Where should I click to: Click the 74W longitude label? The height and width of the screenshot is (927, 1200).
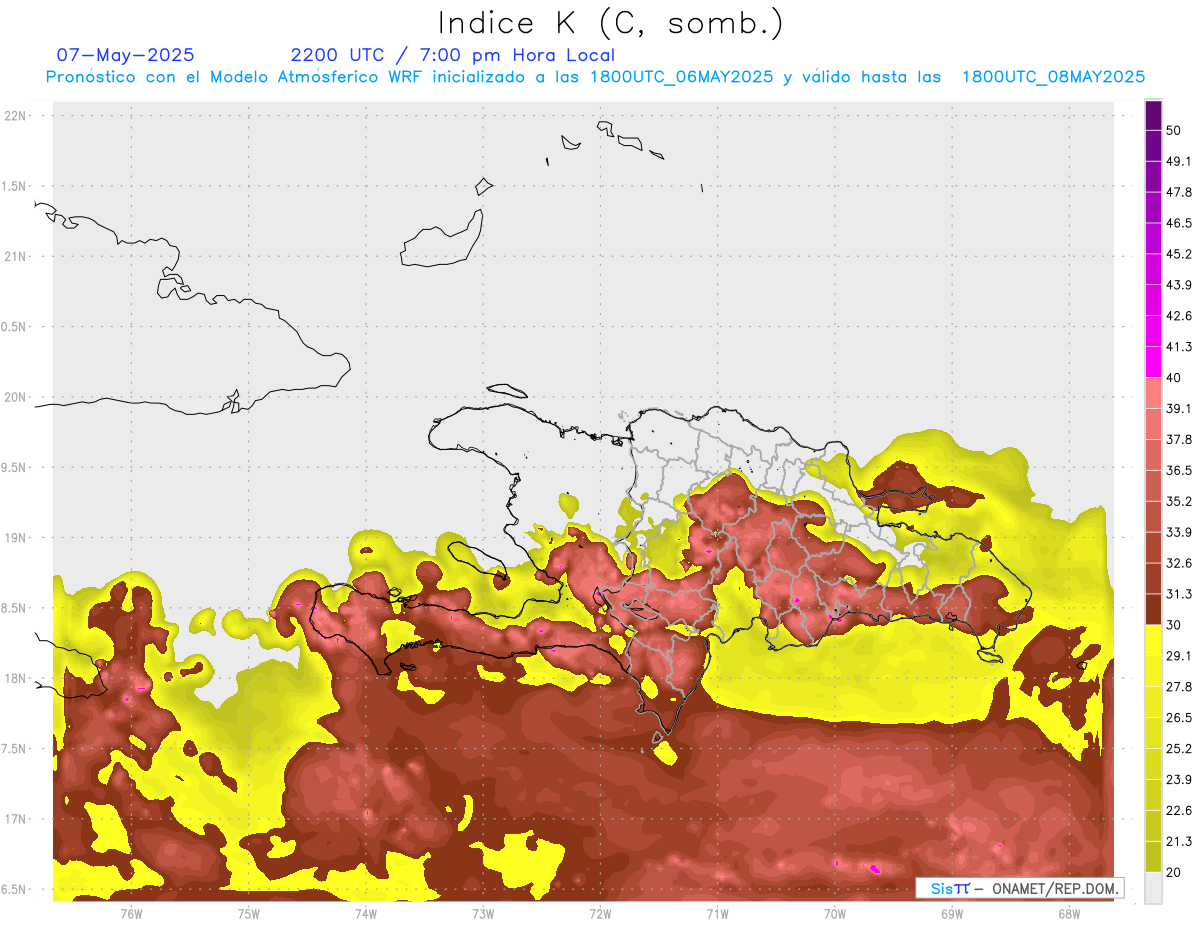(366, 913)
